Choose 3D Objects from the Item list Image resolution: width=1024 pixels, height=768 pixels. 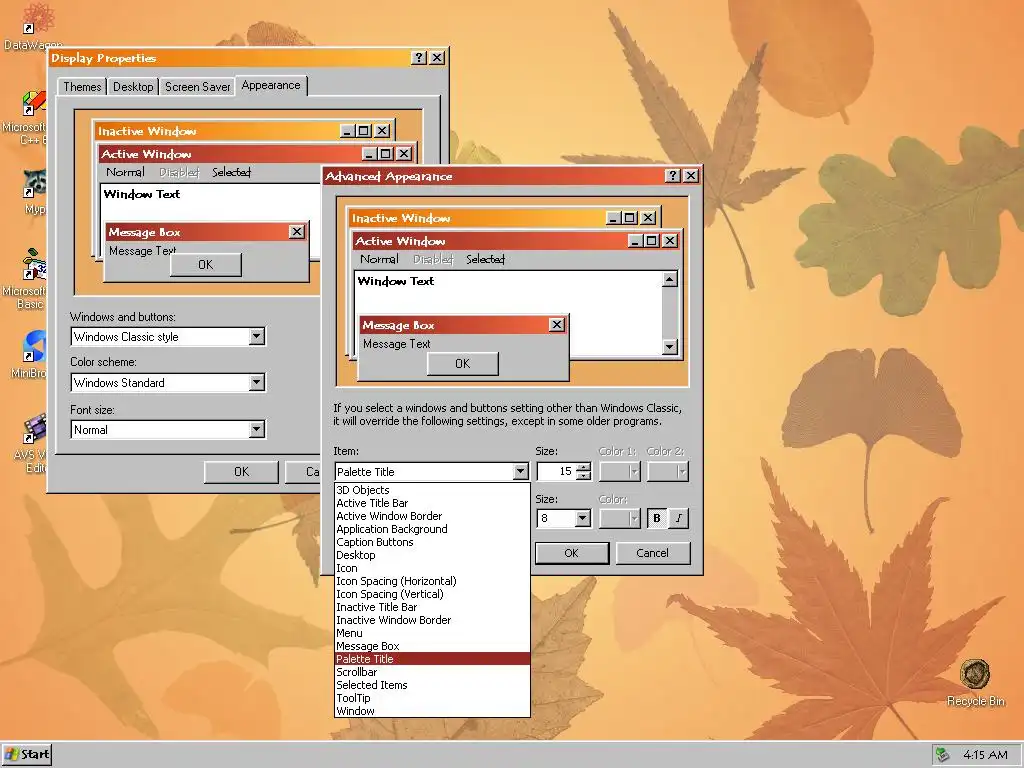point(432,490)
